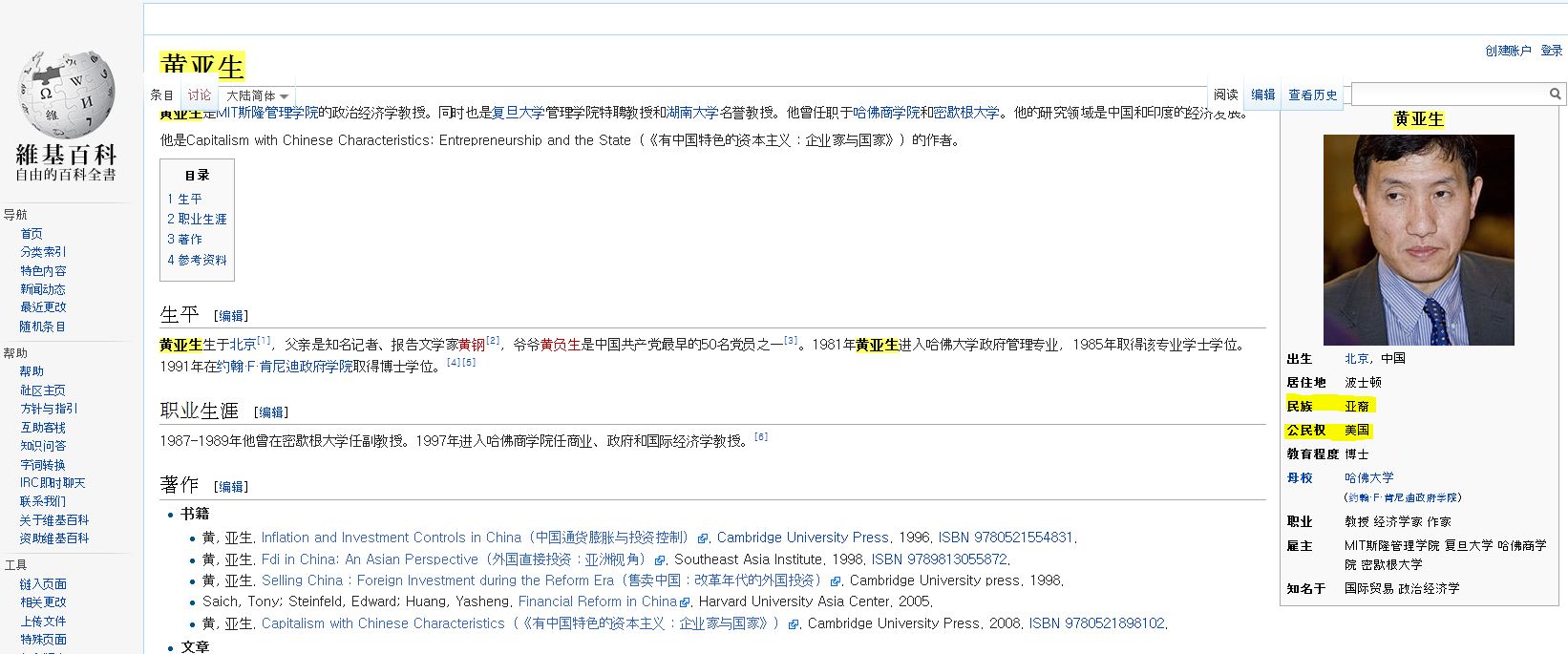The width and height of the screenshot is (1568, 654).
Task: Open 字词转换 in sidebar
Action: 43,465
